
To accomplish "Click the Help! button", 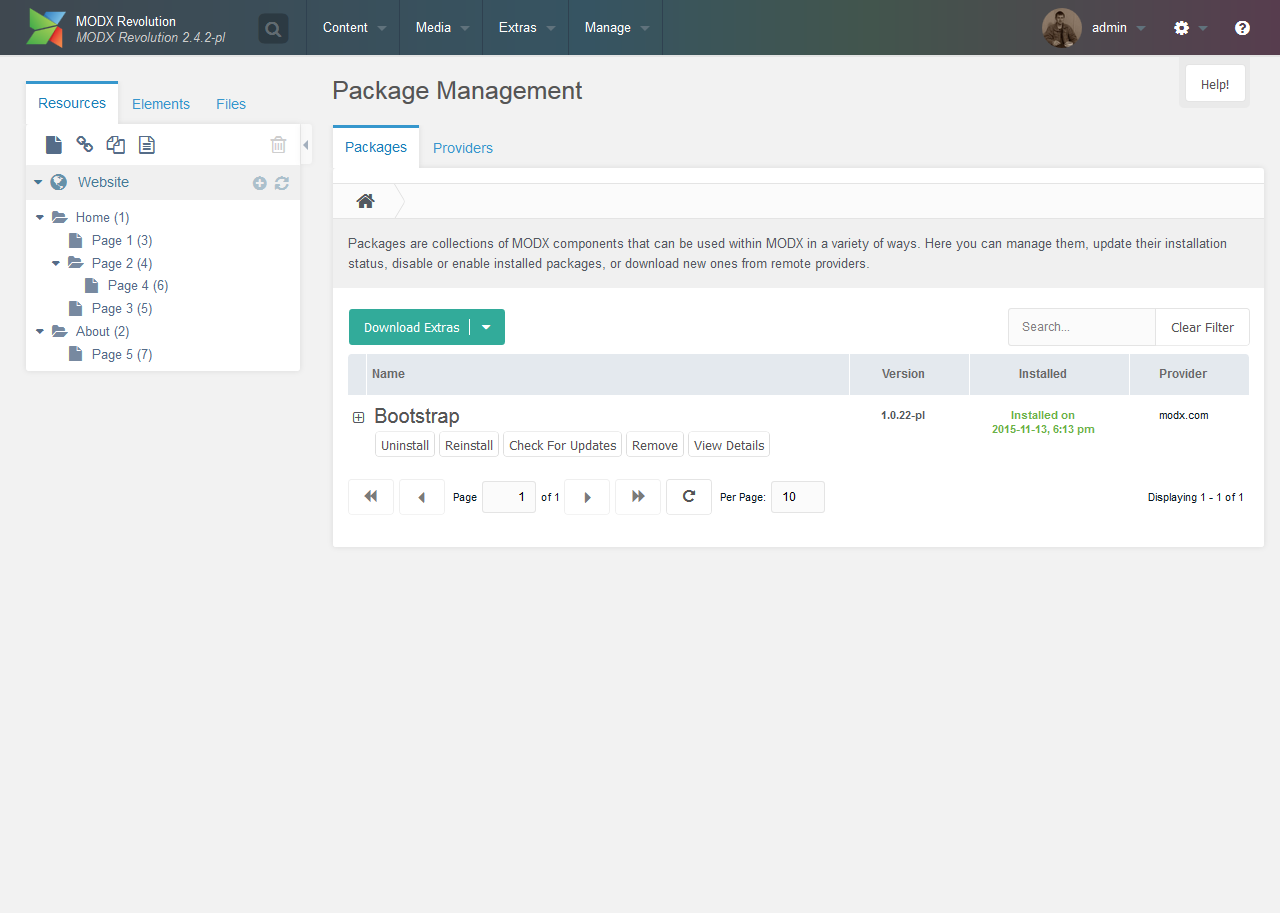I will 1215,84.
